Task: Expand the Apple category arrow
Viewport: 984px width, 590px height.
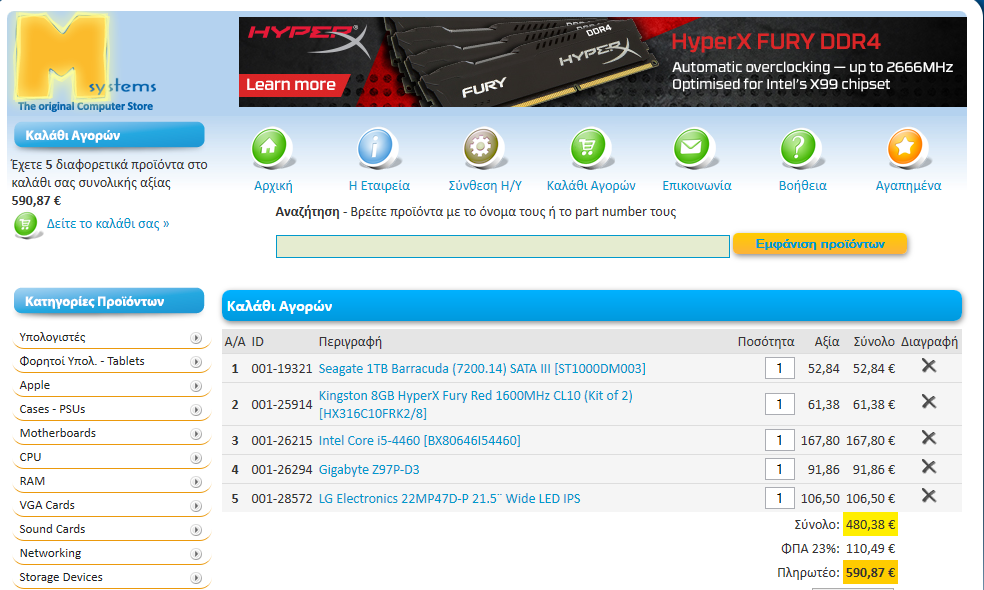Action: coord(196,386)
